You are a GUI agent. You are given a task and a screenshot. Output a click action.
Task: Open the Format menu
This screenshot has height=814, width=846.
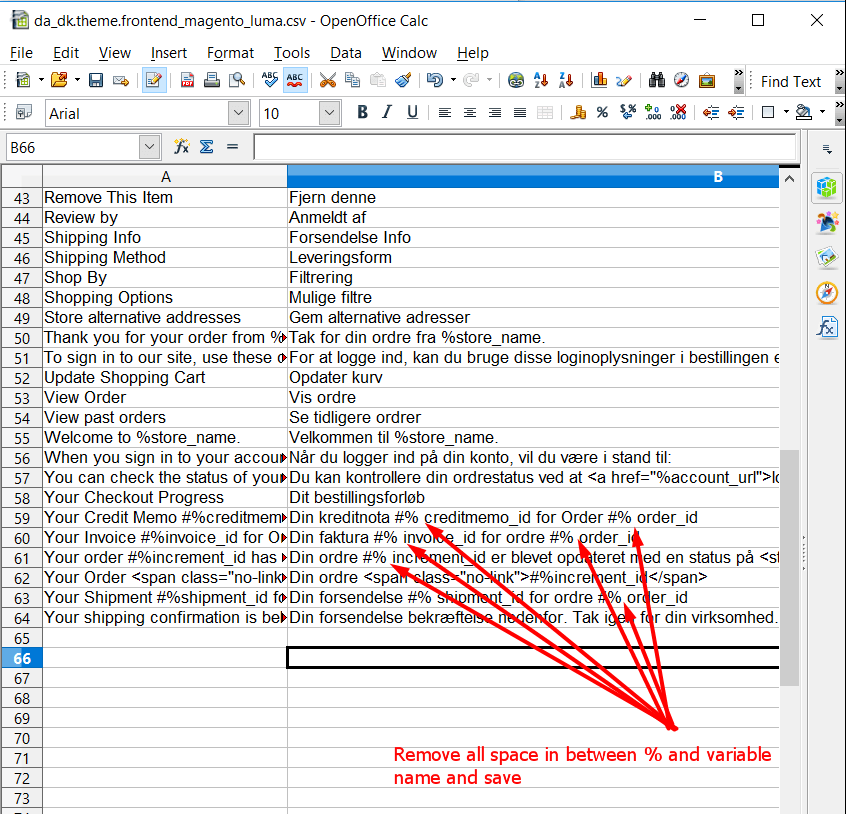[x=230, y=53]
